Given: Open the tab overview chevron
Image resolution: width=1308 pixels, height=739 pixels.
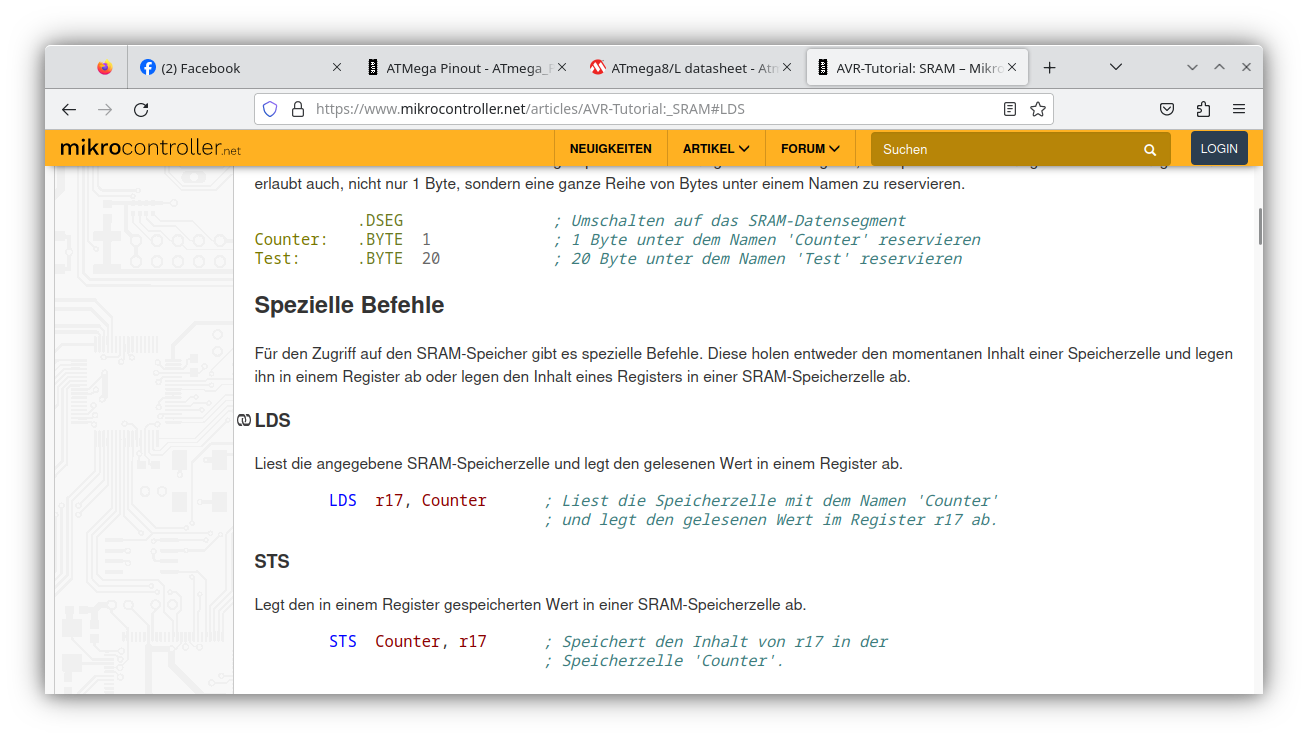Looking at the screenshot, I should (x=1116, y=67).
